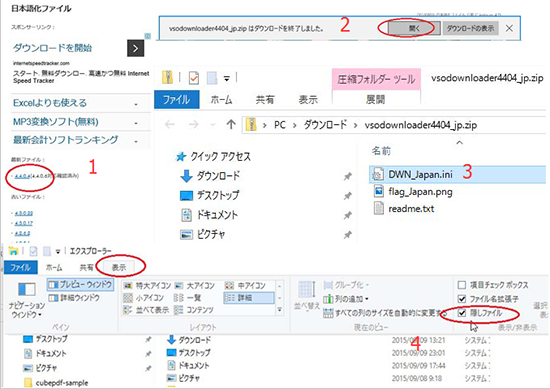Open the MP3変換ソフト(無料) link
Image resolution: width=550 pixels, height=389 pixels.
55,122
